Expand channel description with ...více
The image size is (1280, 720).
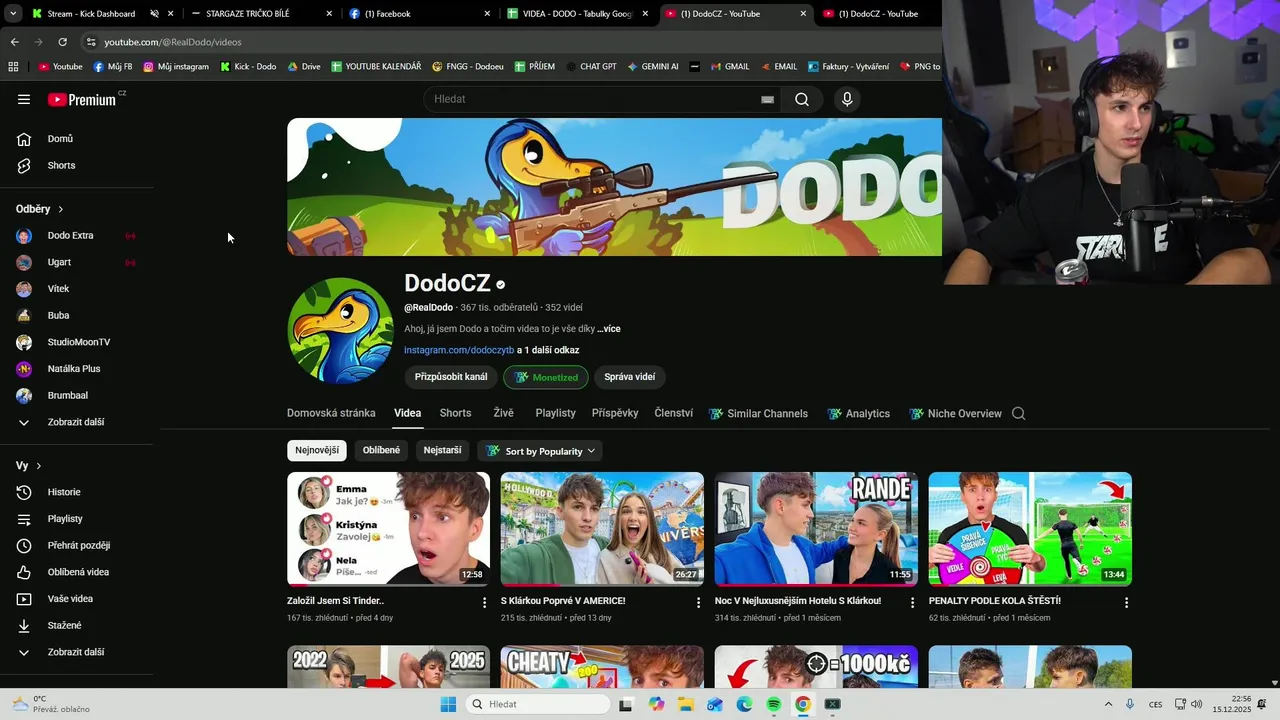(609, 329)
